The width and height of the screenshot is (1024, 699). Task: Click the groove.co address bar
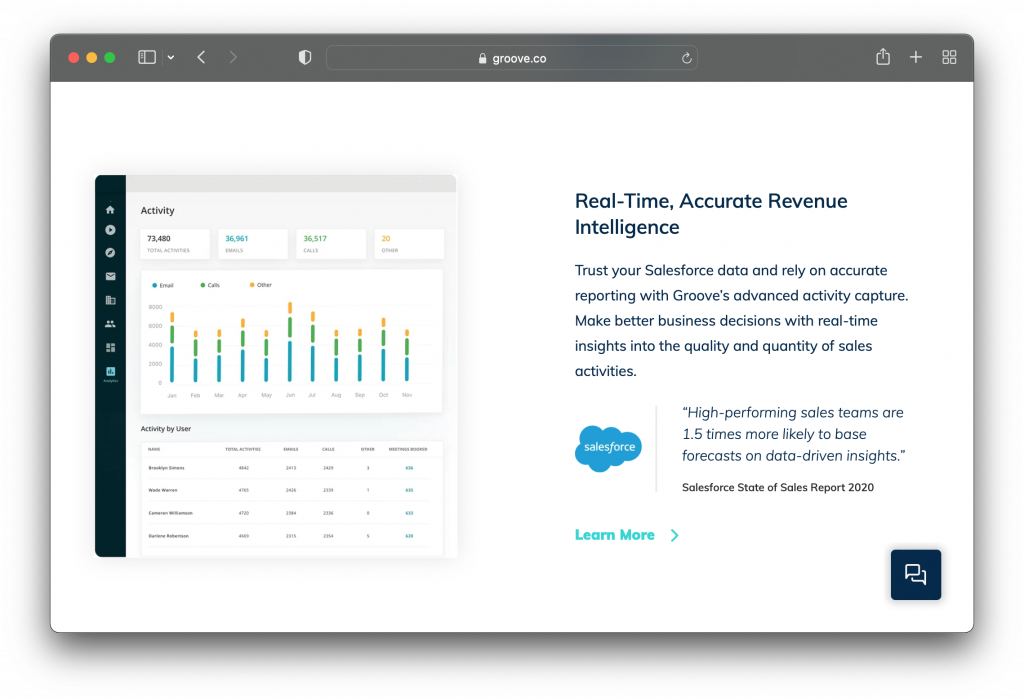click(x=512, y=58)
